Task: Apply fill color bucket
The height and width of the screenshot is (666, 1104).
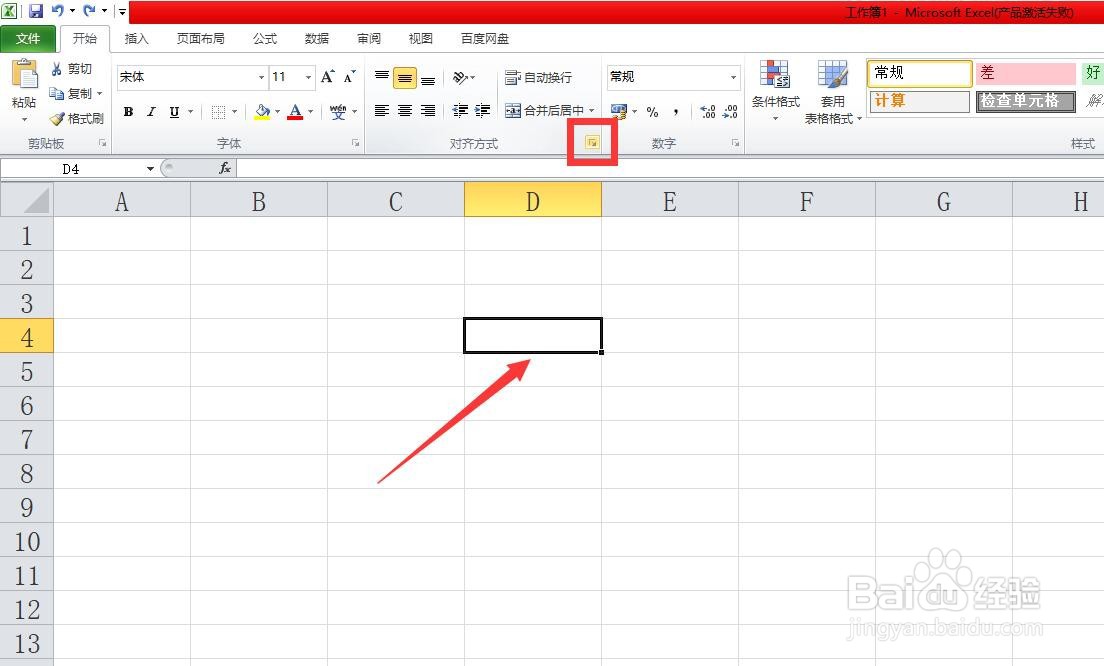Action: click(262, 111)
